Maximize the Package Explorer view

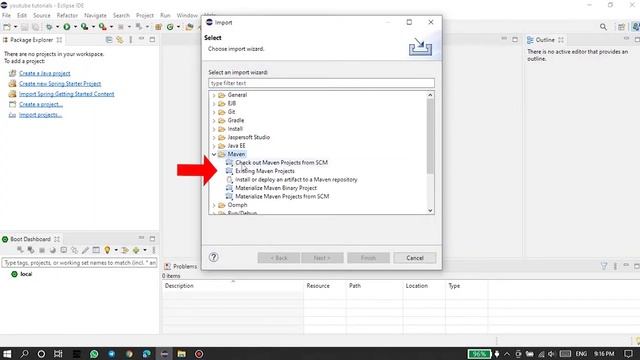152,39
